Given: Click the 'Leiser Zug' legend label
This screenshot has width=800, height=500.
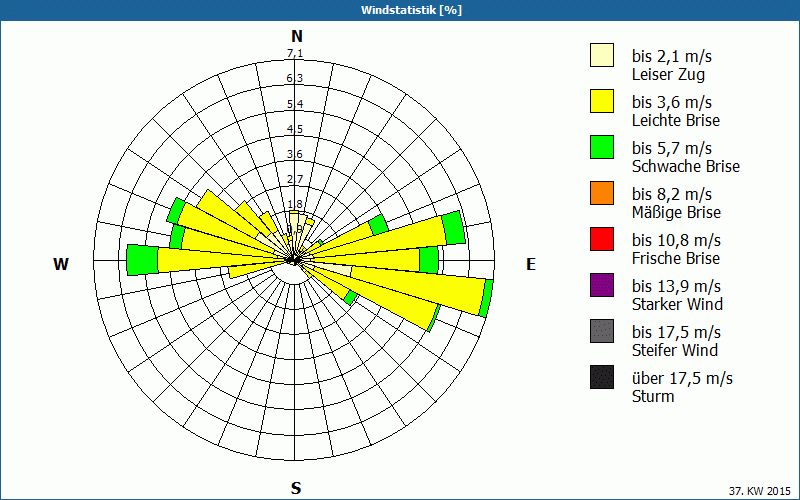Looking at the screenshot, I should point(668,74).
